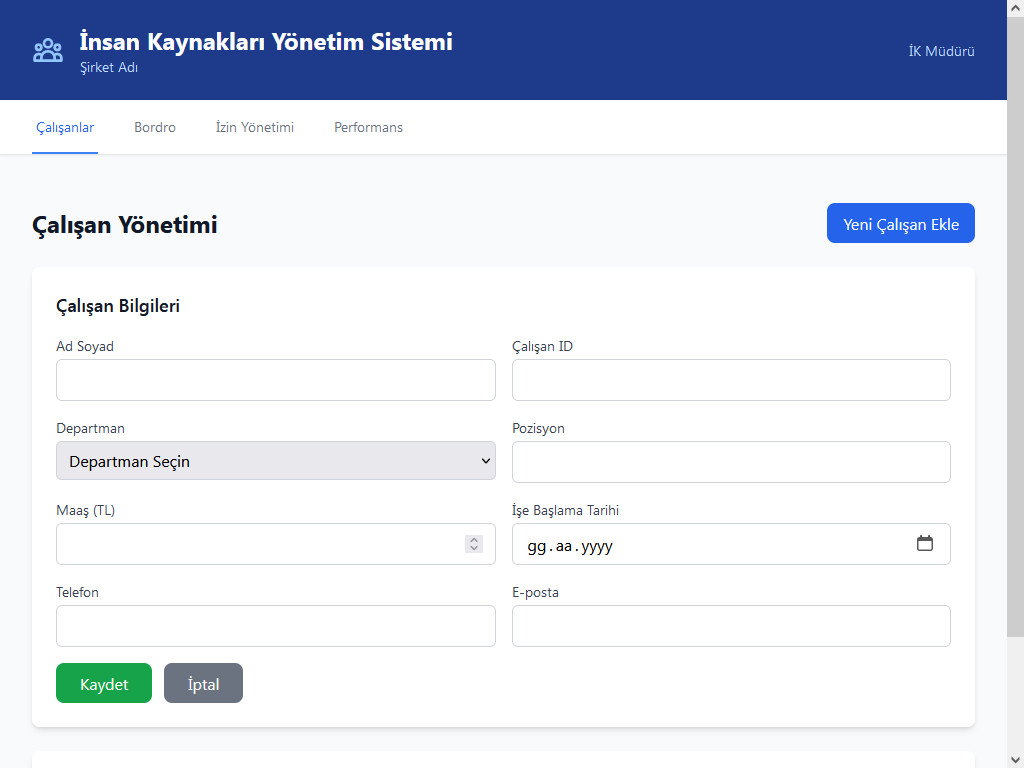Select the Pozisyon text field
The height and width of the screenshot is (768, 1024).
731,462
